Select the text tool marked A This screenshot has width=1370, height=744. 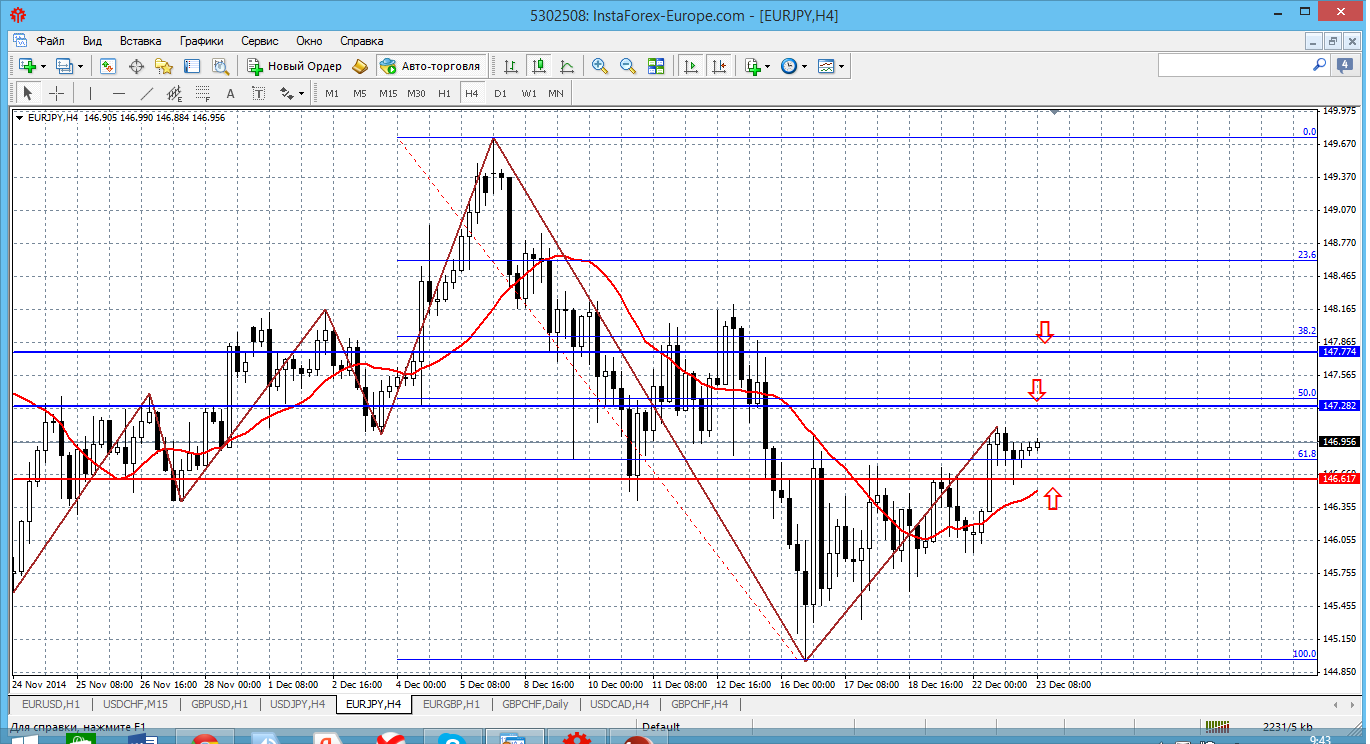pos(230,93)
